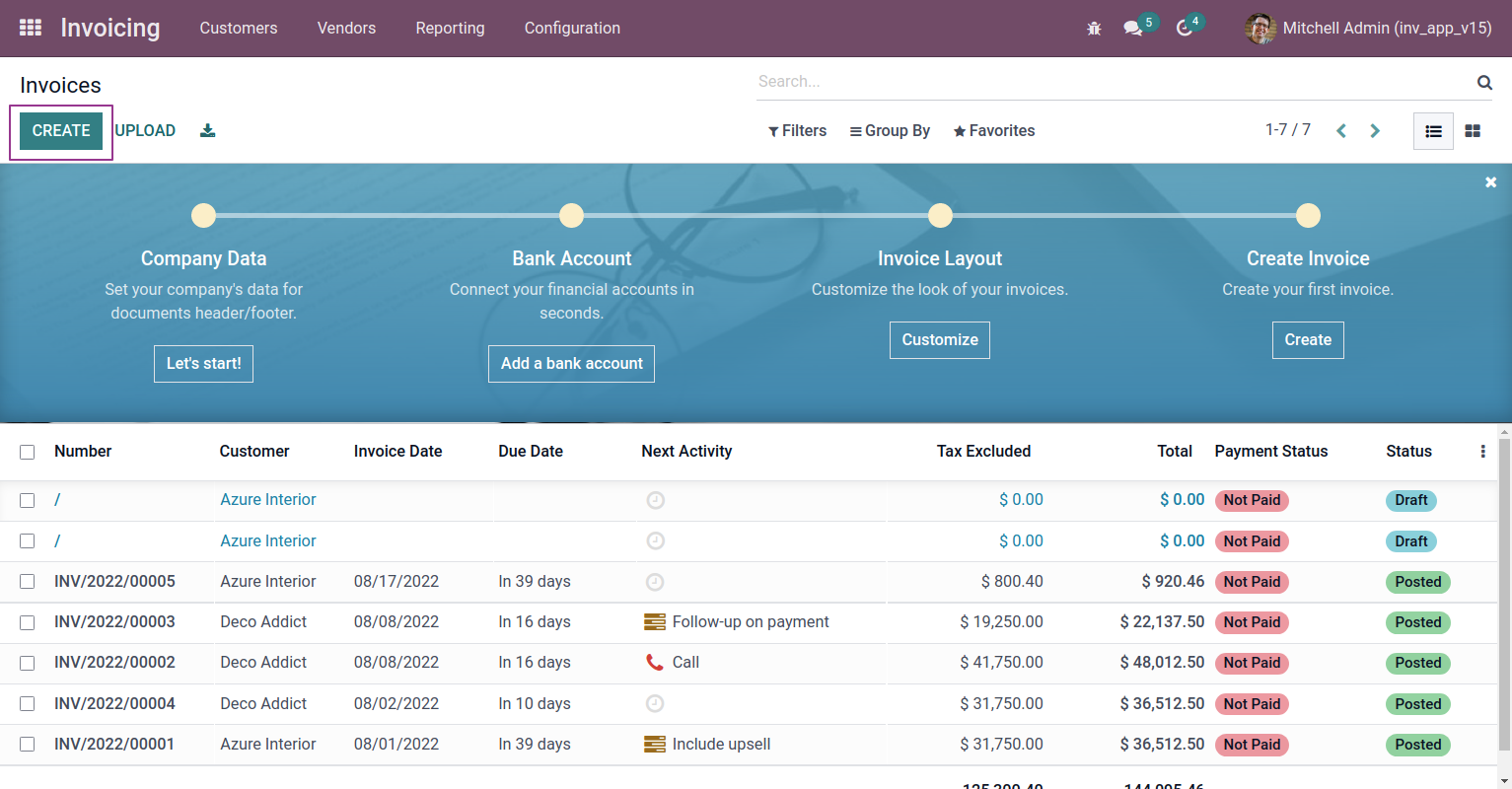Viewport: 1512px width, 789px height.
Task: Open the Group By dropdown
Action: tap(890, 131)
